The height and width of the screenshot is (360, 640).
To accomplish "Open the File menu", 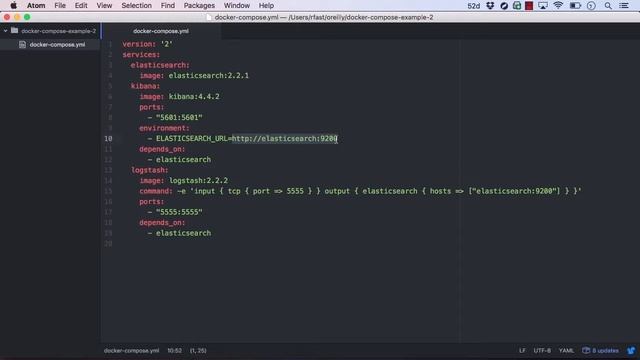I will (x=60, y=6).
